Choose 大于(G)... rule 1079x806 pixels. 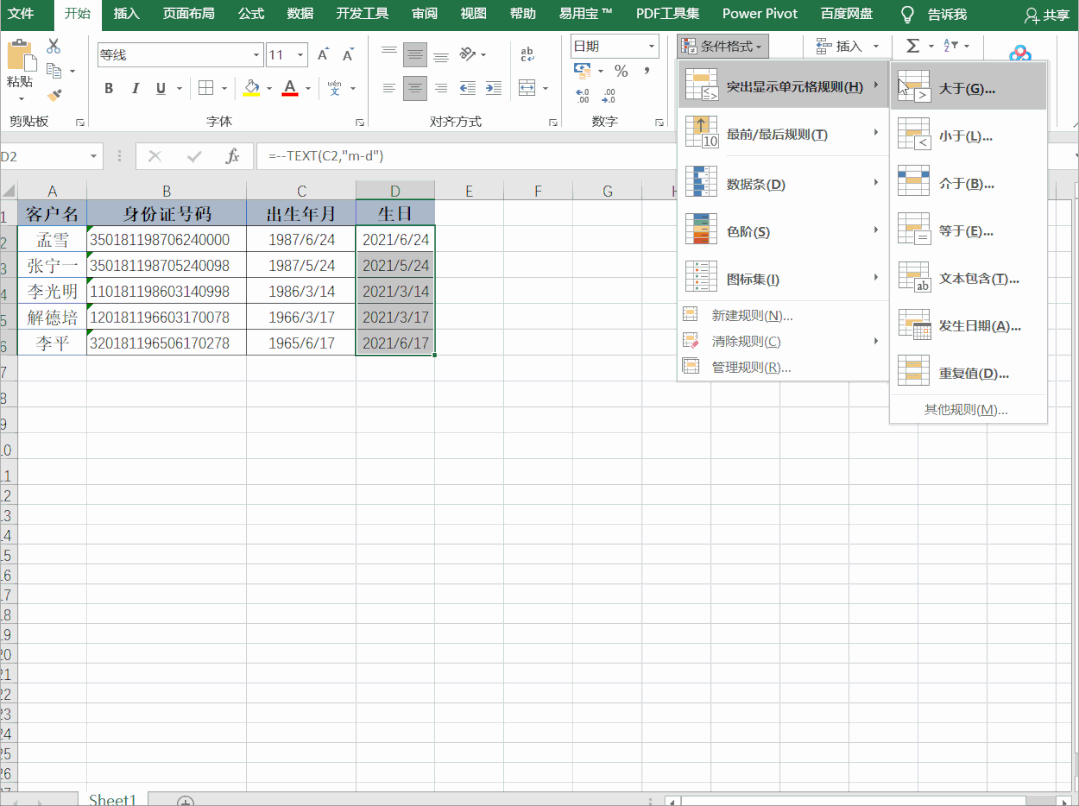pyautogui.click(x=968, y=87)
